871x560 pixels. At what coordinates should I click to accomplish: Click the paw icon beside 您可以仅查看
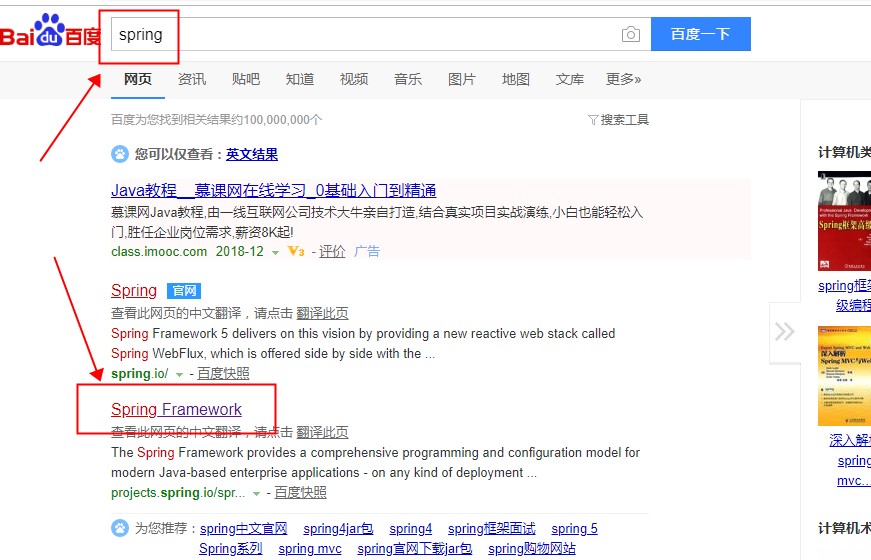tap(119, 154)
